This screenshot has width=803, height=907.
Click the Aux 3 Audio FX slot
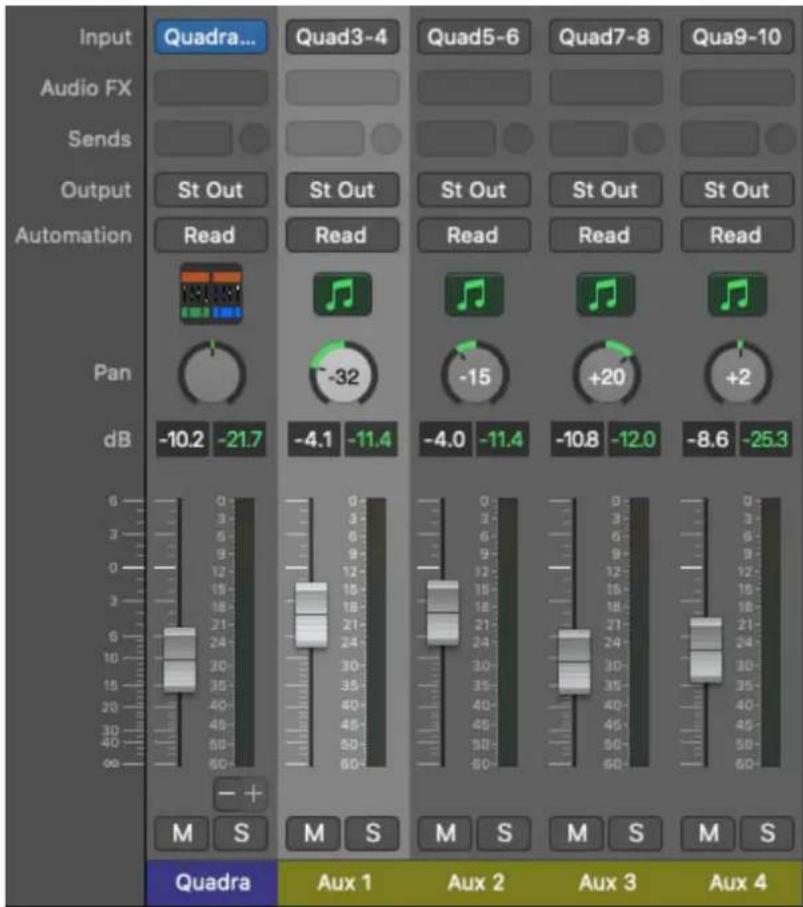tap(605, 88)
